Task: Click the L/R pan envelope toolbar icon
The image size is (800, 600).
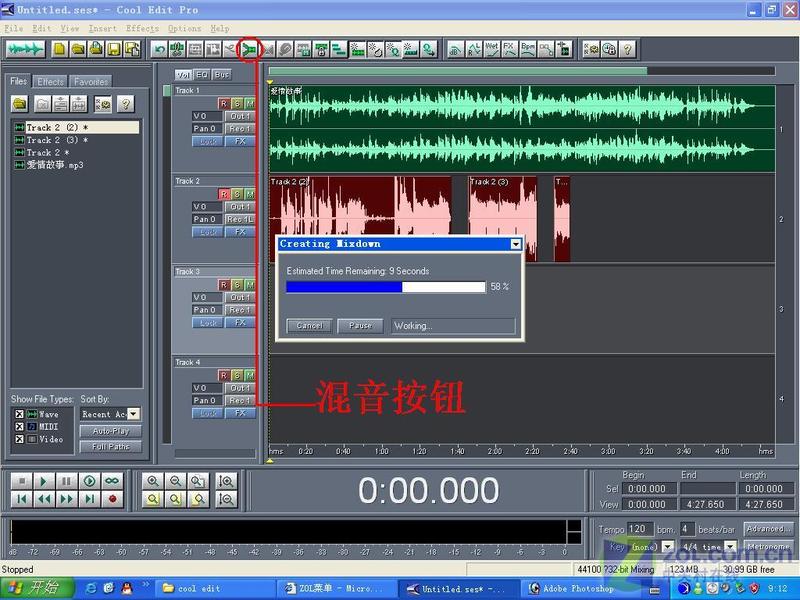Action: point(473,49)
